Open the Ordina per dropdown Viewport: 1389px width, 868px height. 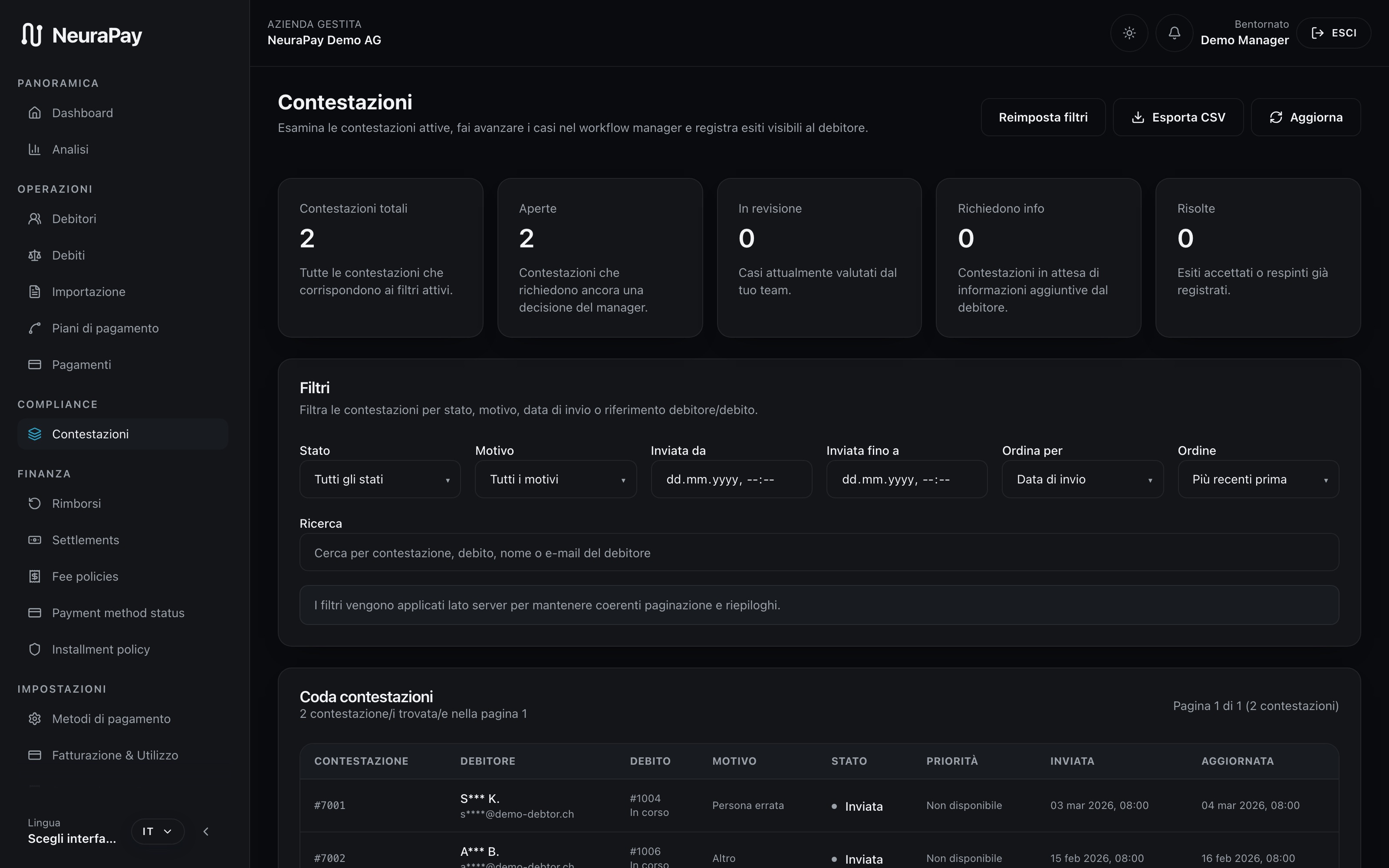1083,479
